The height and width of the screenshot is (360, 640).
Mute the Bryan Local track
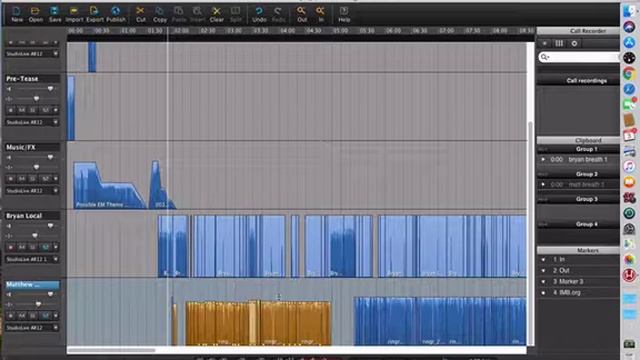click(x=22, y=247)
